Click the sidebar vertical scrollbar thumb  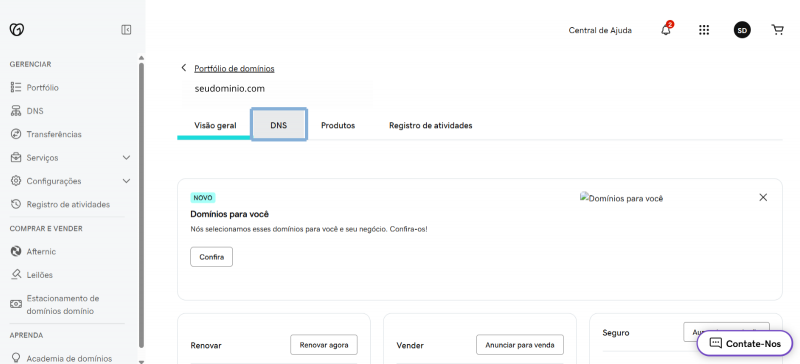click(141, 204)
